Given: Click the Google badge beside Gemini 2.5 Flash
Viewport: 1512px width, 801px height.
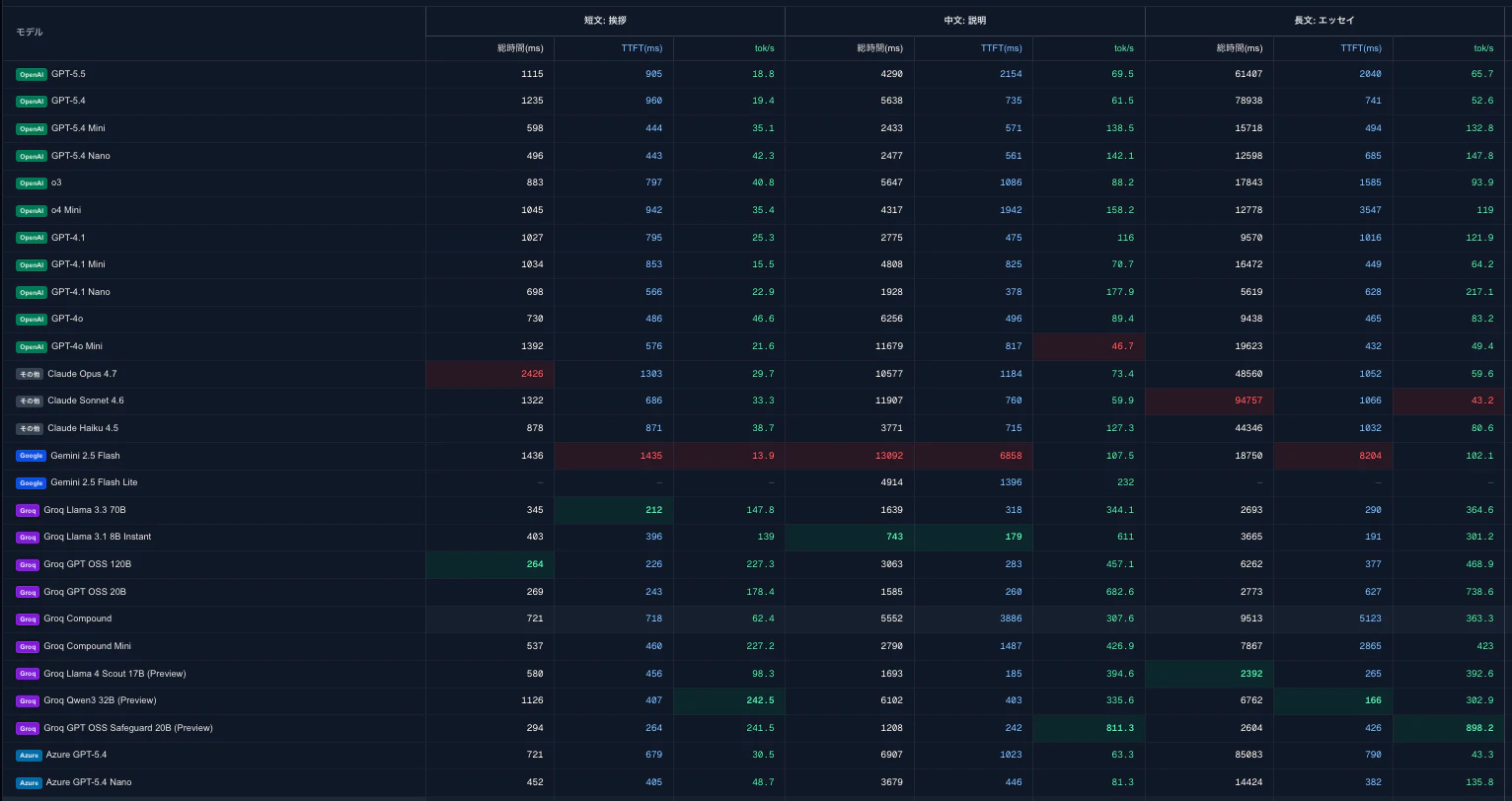Looking at the screenshot, I should click(x=32, y=456).
